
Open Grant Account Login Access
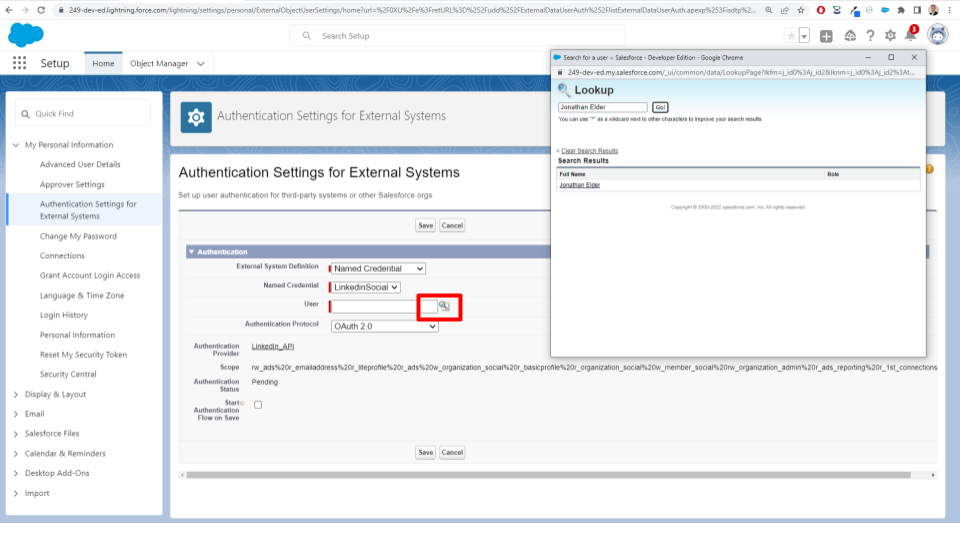90,276
